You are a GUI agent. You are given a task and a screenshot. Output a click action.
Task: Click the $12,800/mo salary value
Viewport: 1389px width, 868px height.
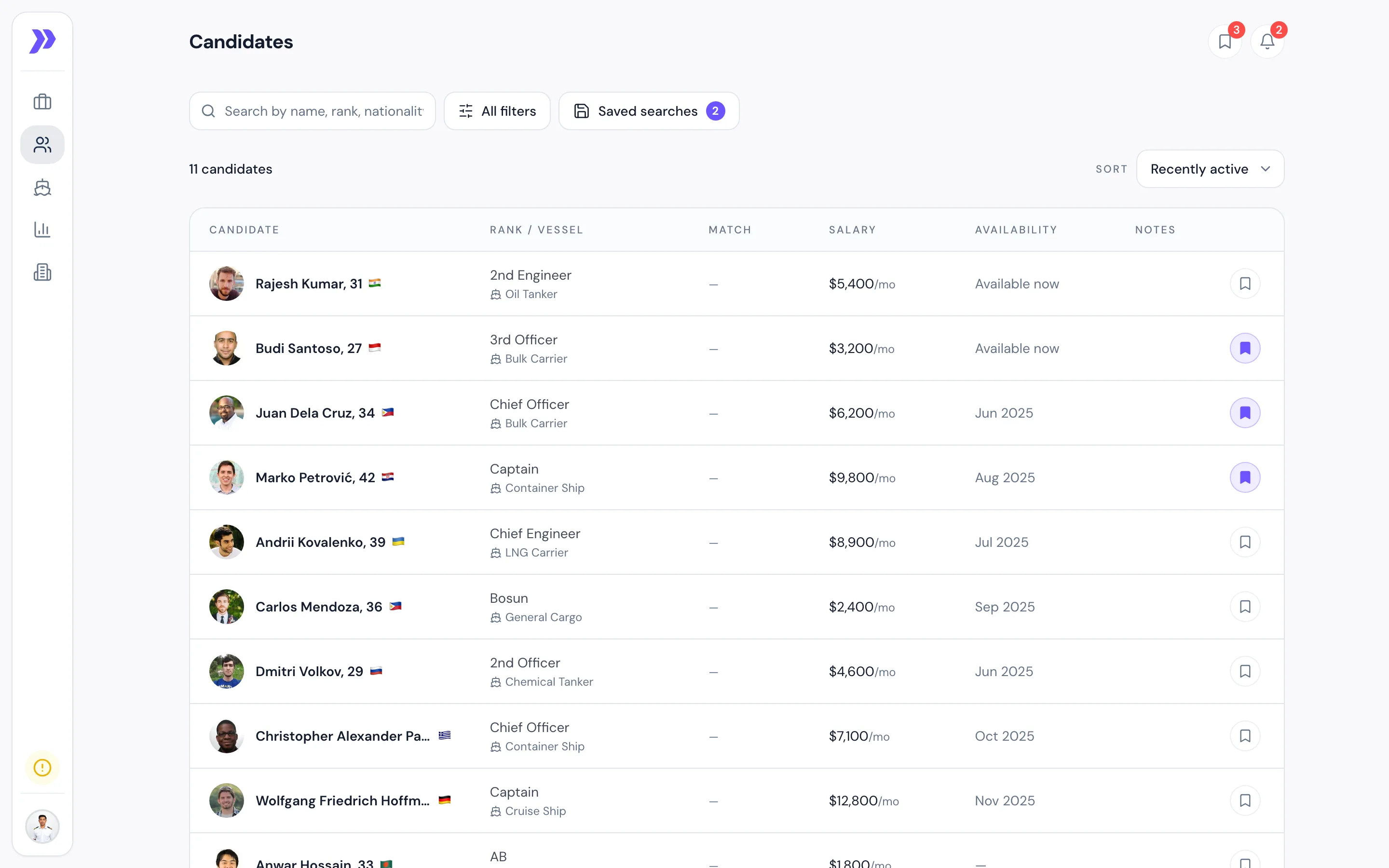(864, 800)
